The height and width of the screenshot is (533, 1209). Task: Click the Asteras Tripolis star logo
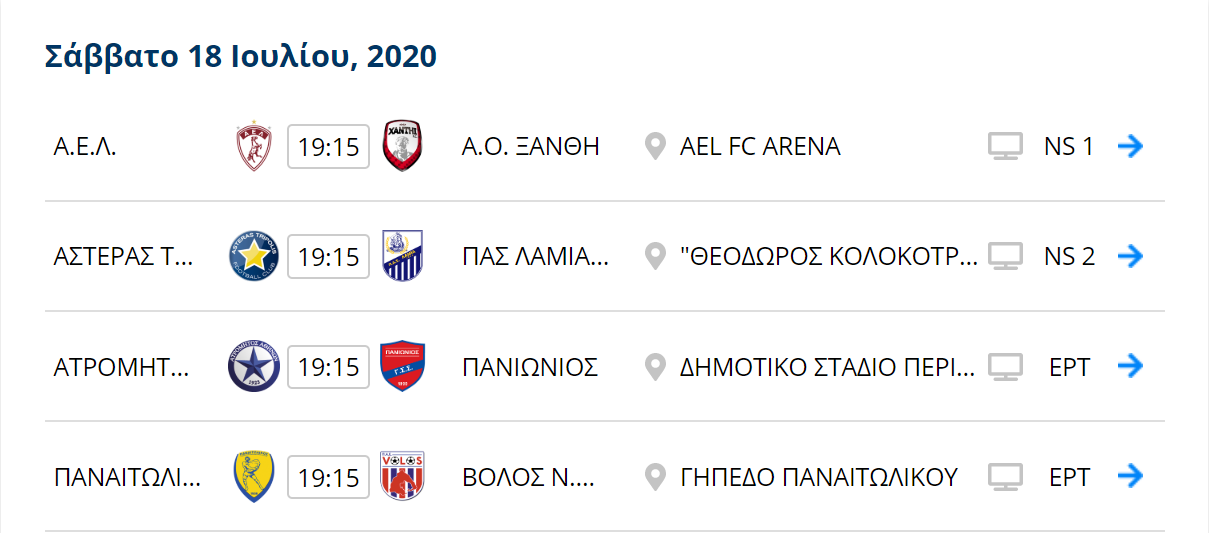tap(254, 257)
